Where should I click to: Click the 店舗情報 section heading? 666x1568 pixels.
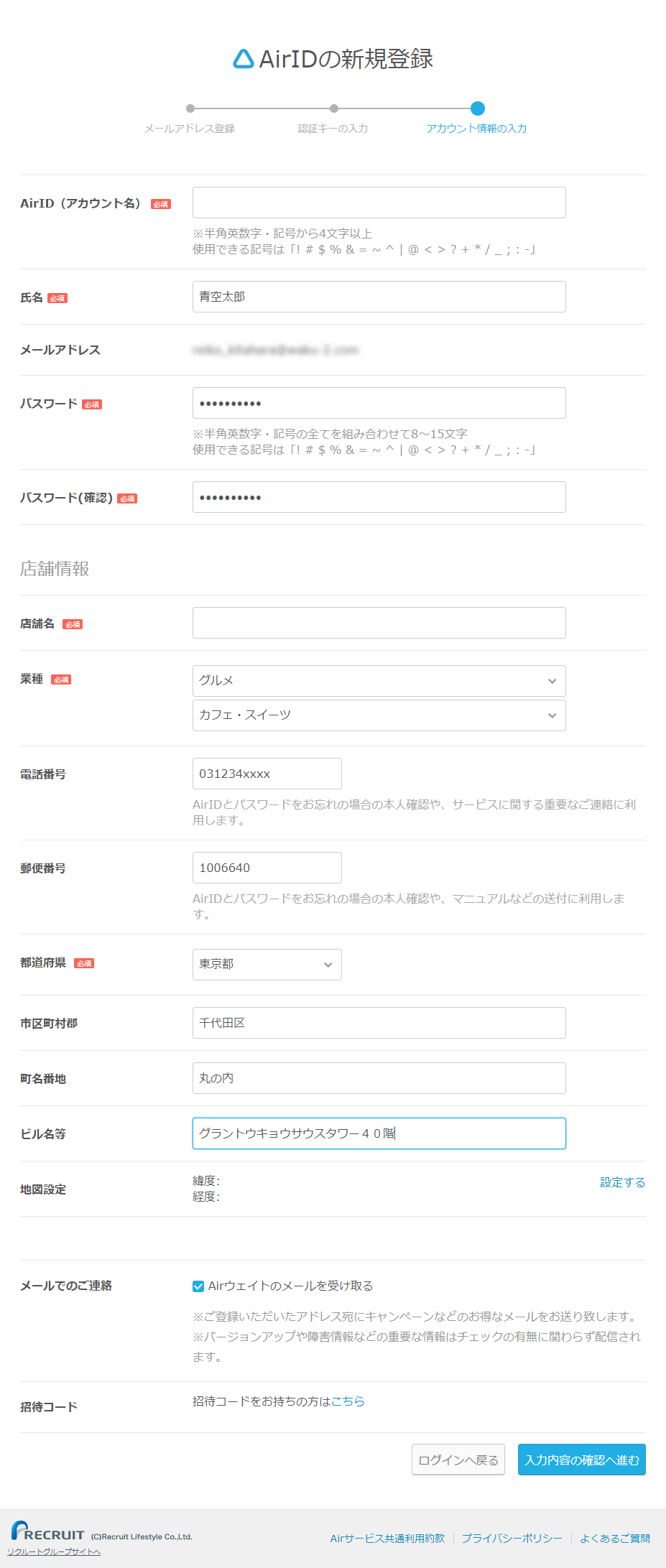click(x=55, y=569)
